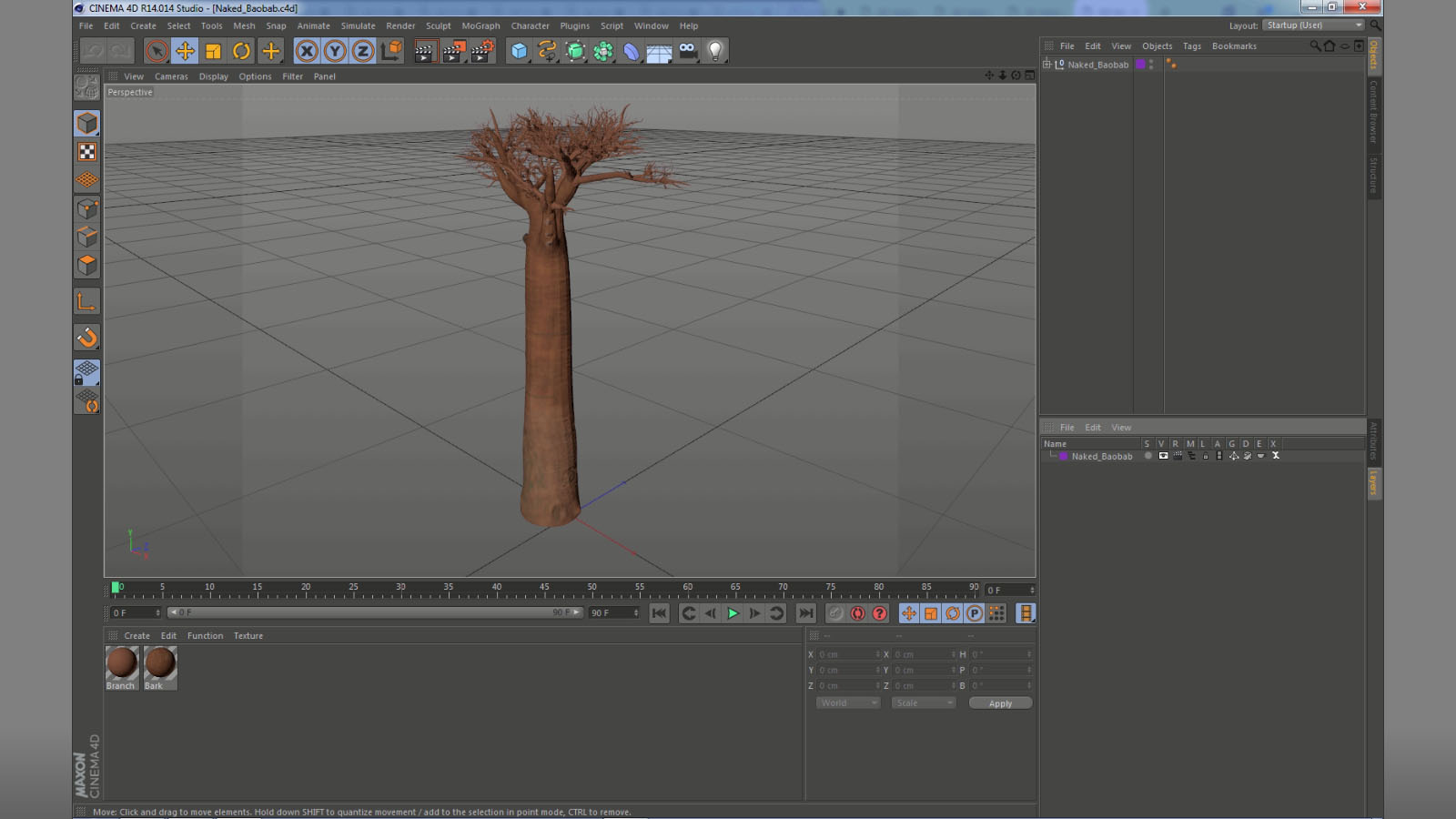
Task: Open Render Settings
Action: (482, 51)
